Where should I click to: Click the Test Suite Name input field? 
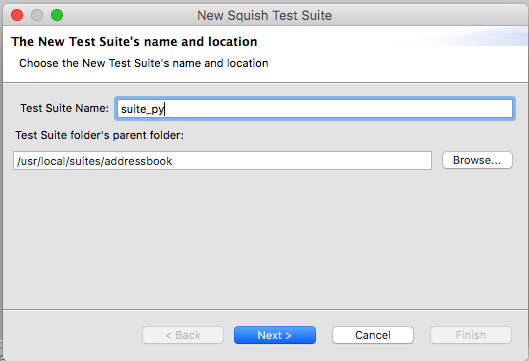(315, 109)
